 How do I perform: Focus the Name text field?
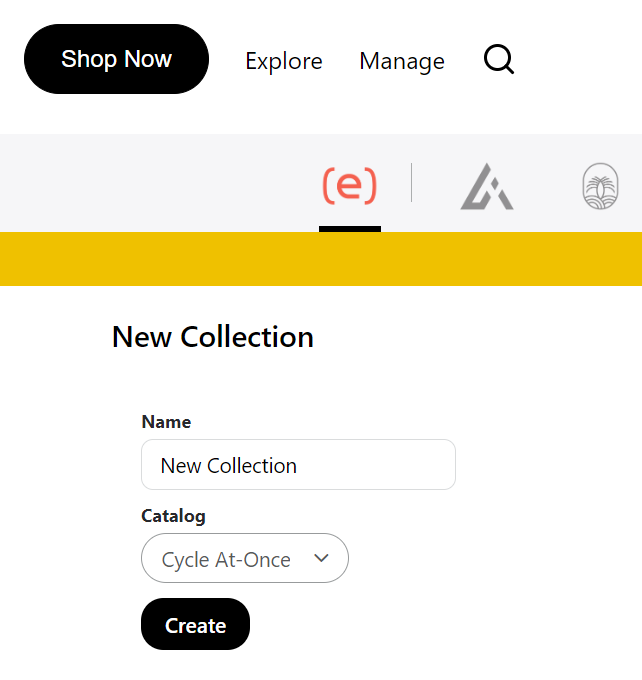[298, 465]
